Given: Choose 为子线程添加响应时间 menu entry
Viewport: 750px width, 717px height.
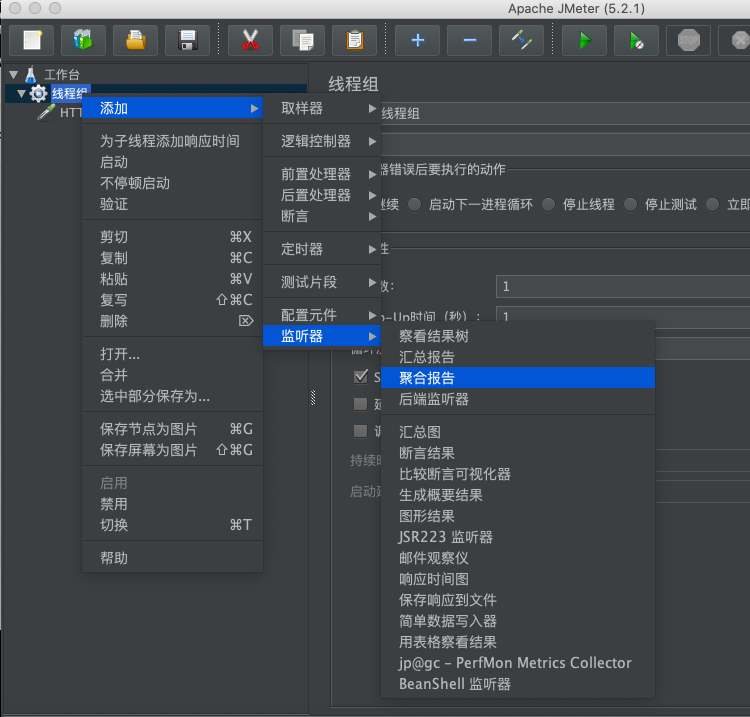Looking at the screenshot, I should [172, 141].
